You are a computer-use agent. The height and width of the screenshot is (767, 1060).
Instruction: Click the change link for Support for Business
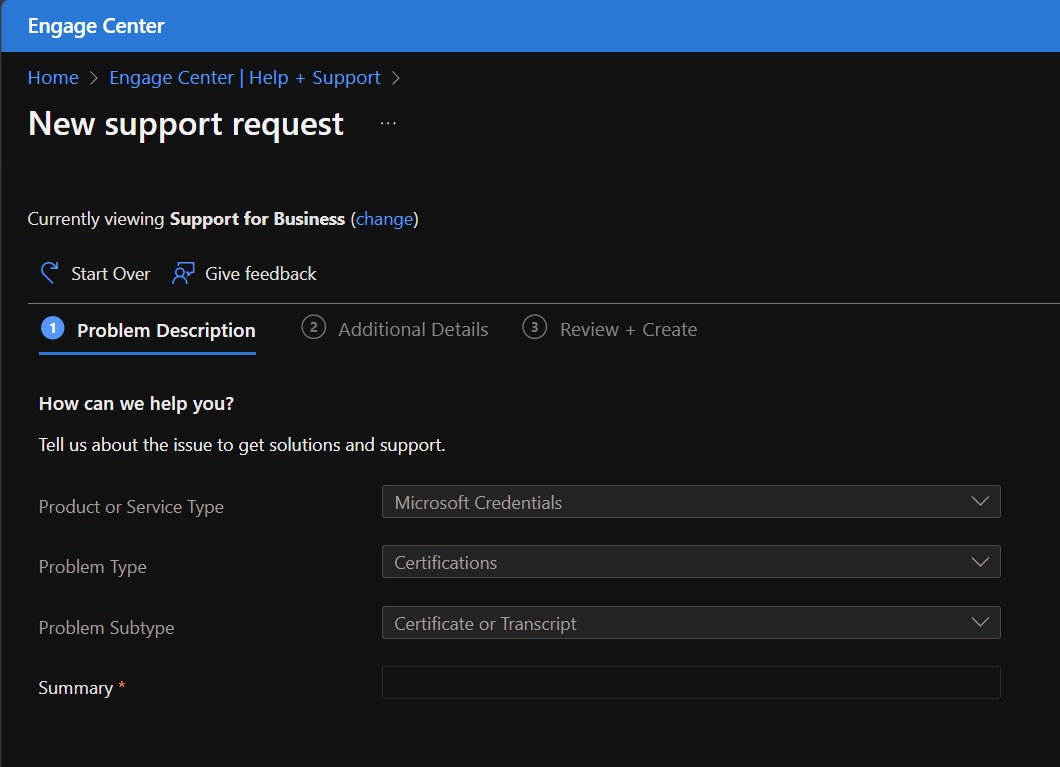pyautogui.click(x=385, y=219)
